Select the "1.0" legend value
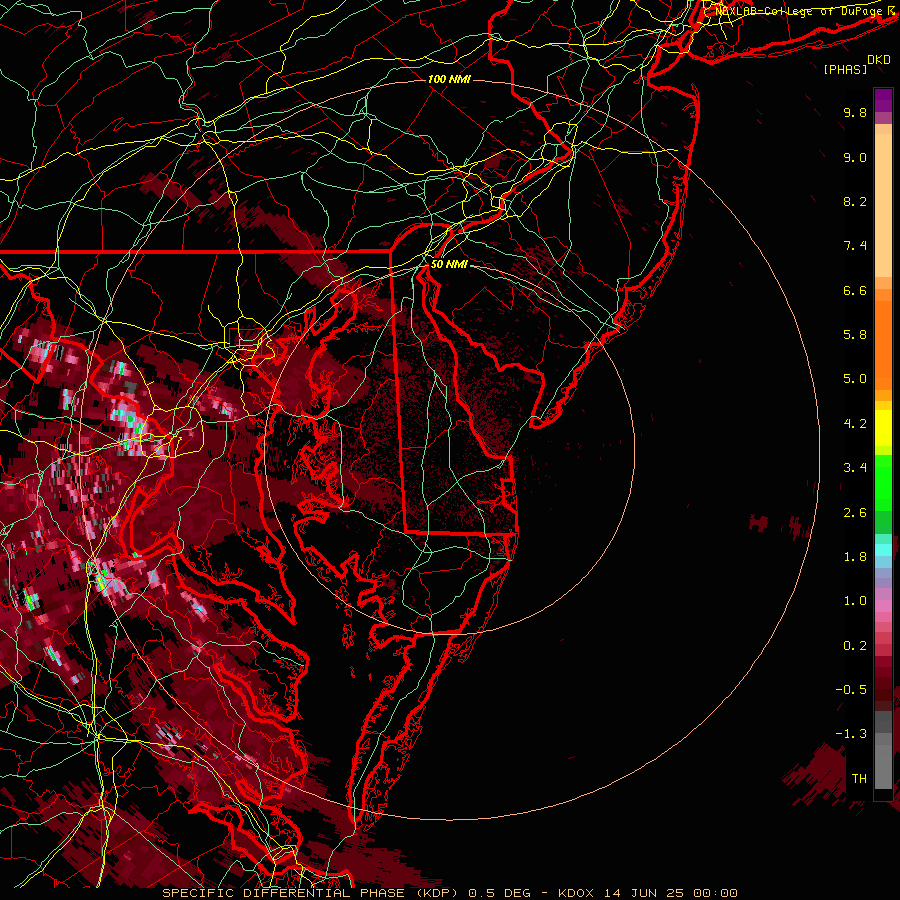The height and width of the screenshot is (900, 900). point(855,601)
